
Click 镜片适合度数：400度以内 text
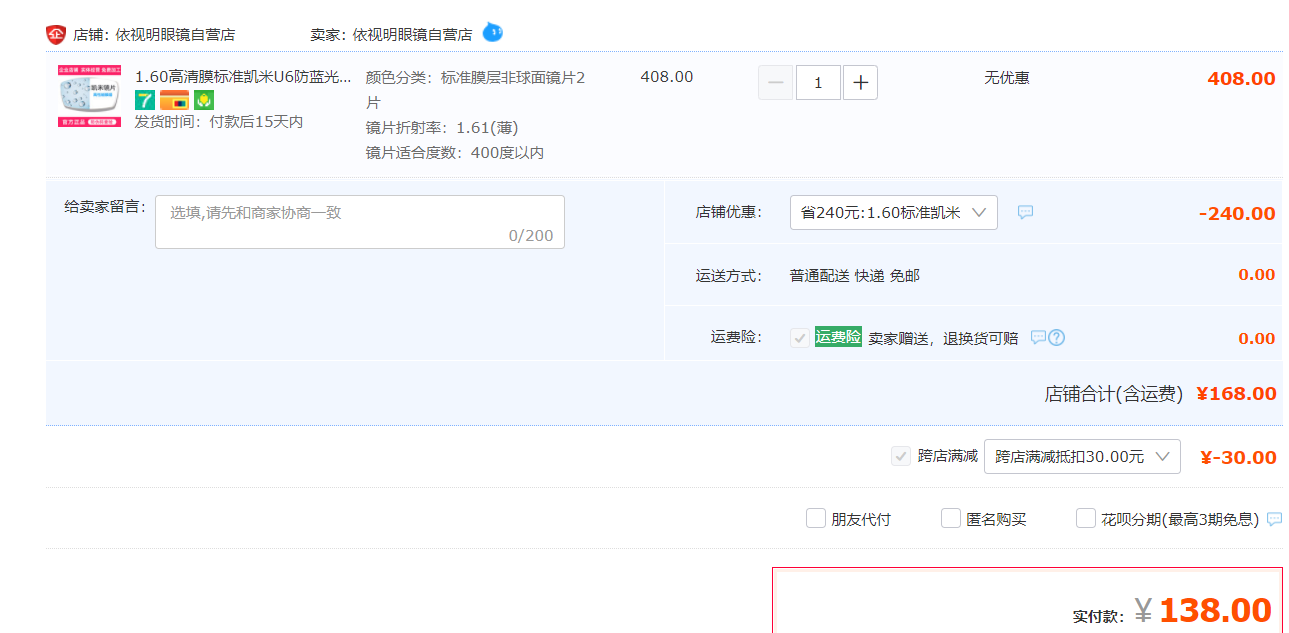click(455, 152)
